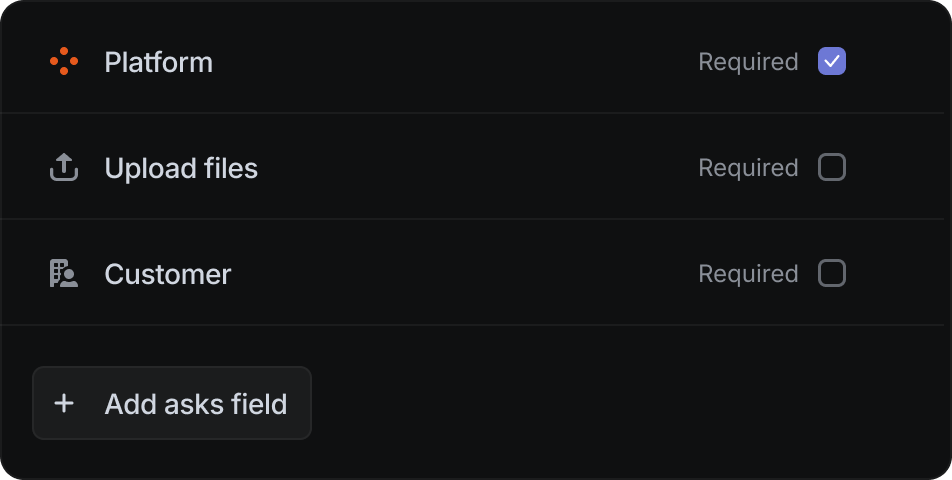Select the Upload files field name
Screen dimensions: 952x480
(x=181, y=168)
